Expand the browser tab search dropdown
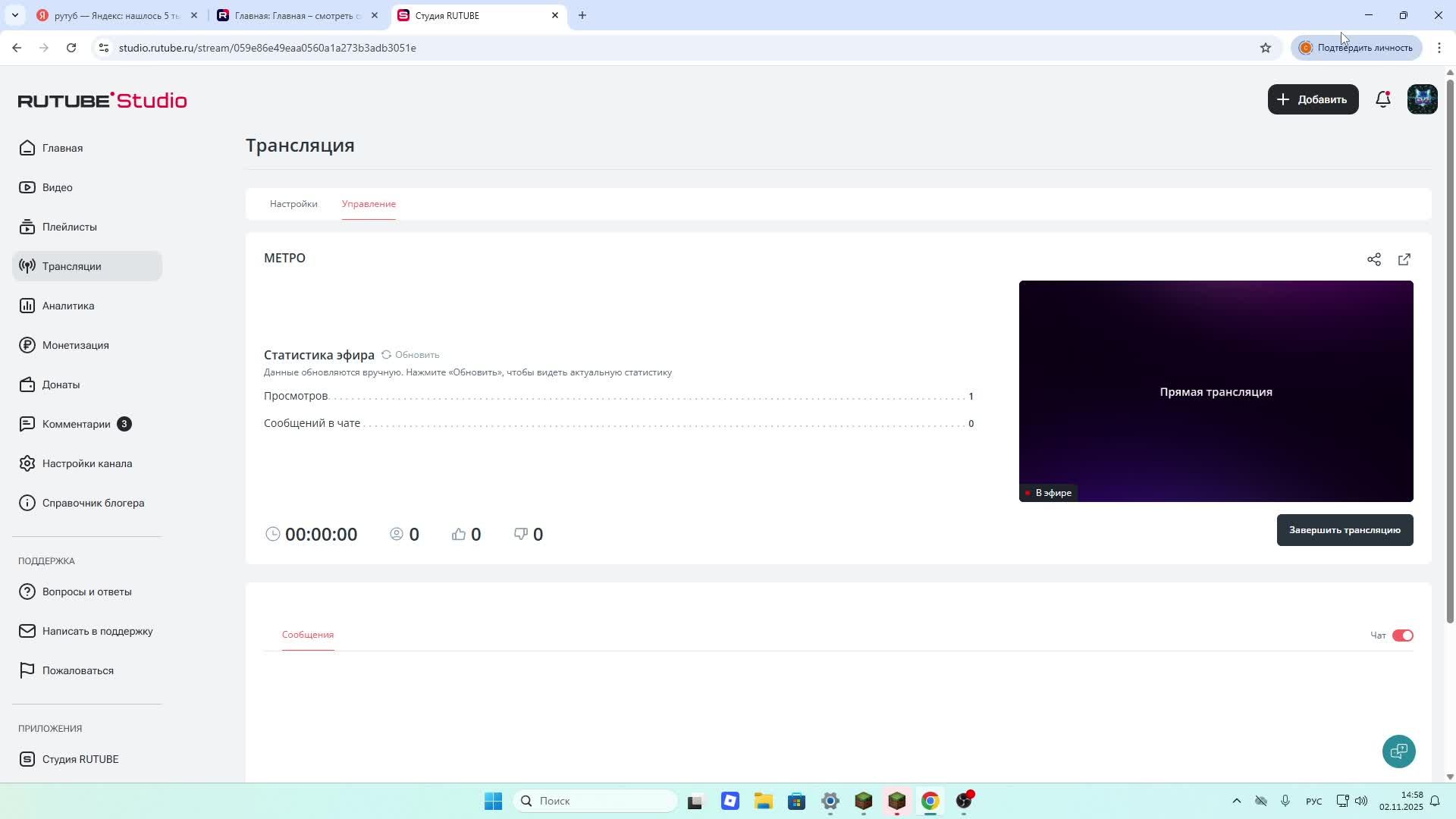 [x=14, y=15]
